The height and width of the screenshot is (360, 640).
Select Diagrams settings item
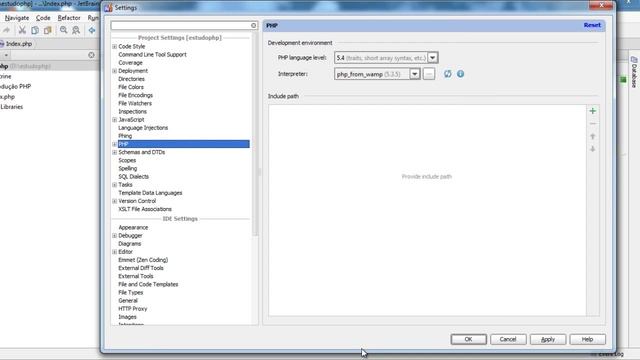(129, 244)
